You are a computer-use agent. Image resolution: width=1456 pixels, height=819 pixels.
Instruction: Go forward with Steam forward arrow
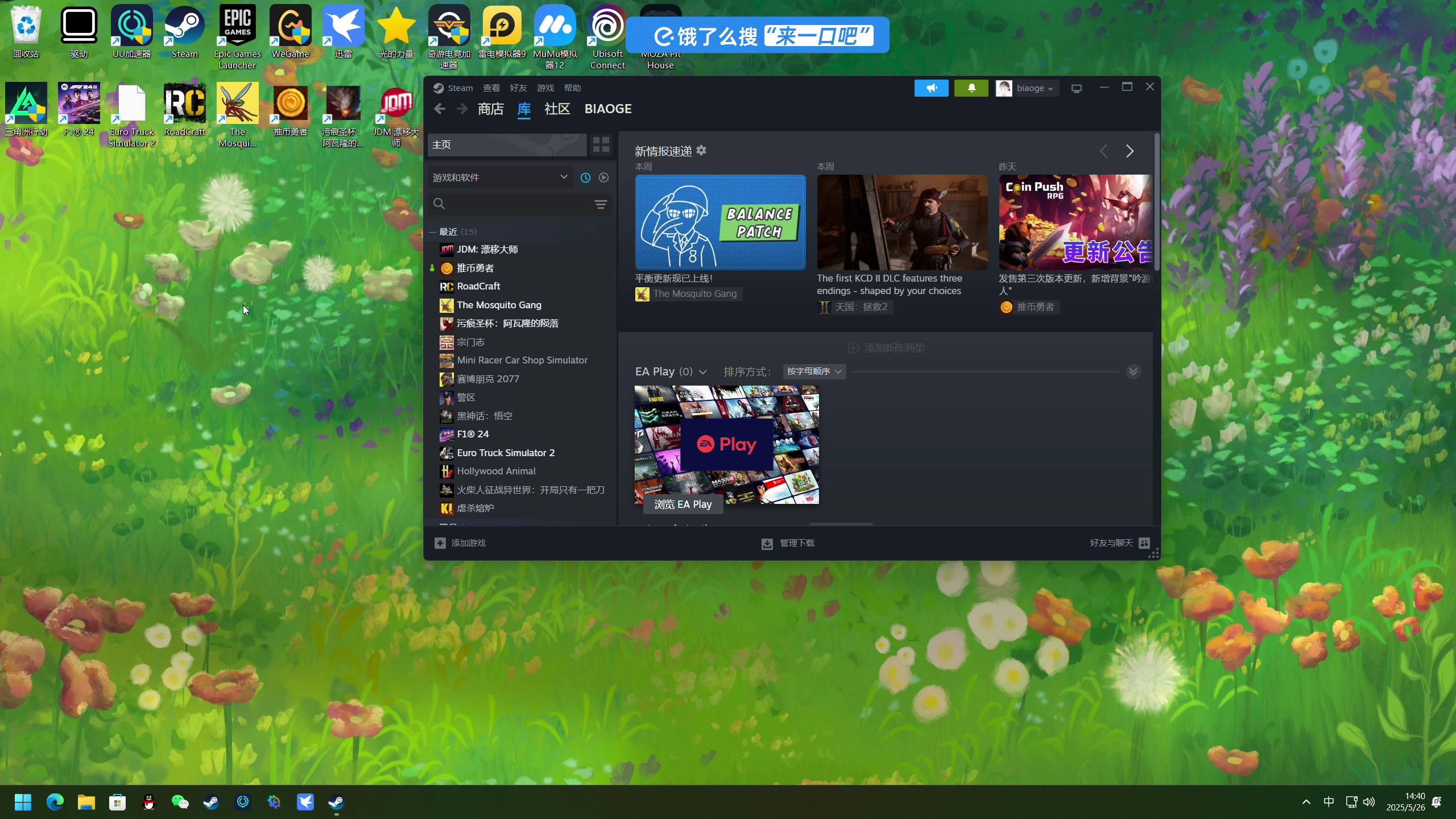(x=462, y=109)
